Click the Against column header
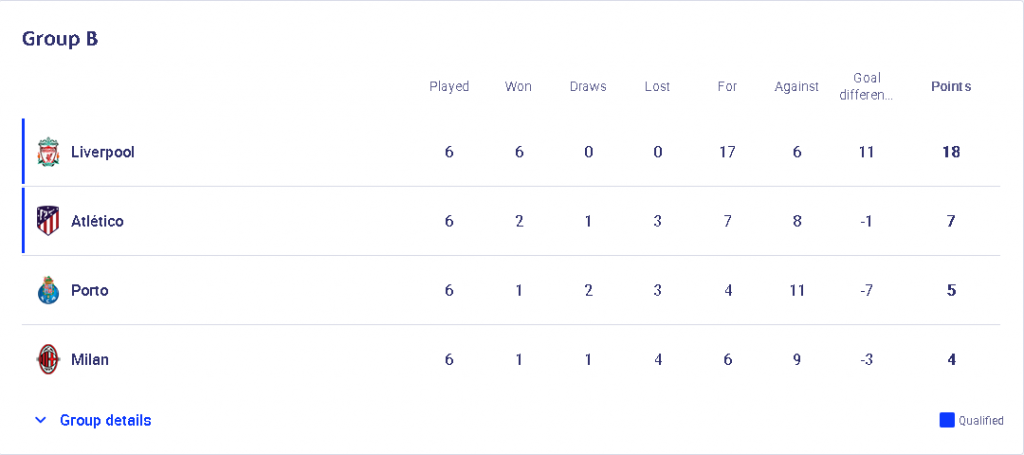Screen dimensions: 1024x455 797,86
